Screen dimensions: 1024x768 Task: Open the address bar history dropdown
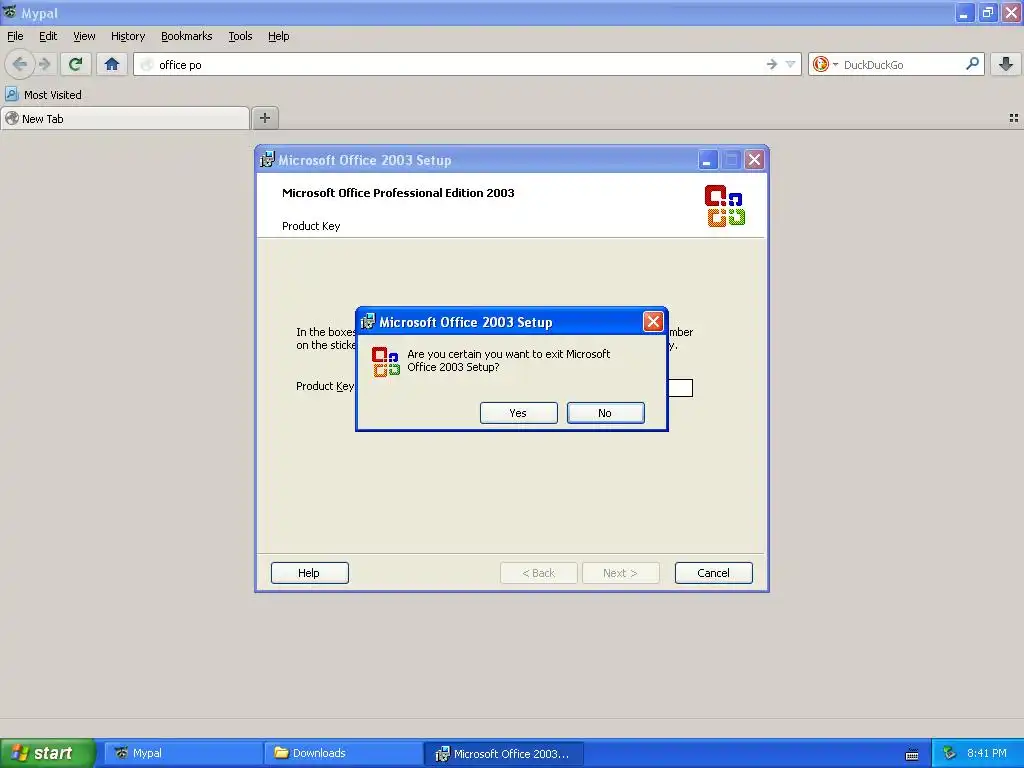click(x=790, y=64)
